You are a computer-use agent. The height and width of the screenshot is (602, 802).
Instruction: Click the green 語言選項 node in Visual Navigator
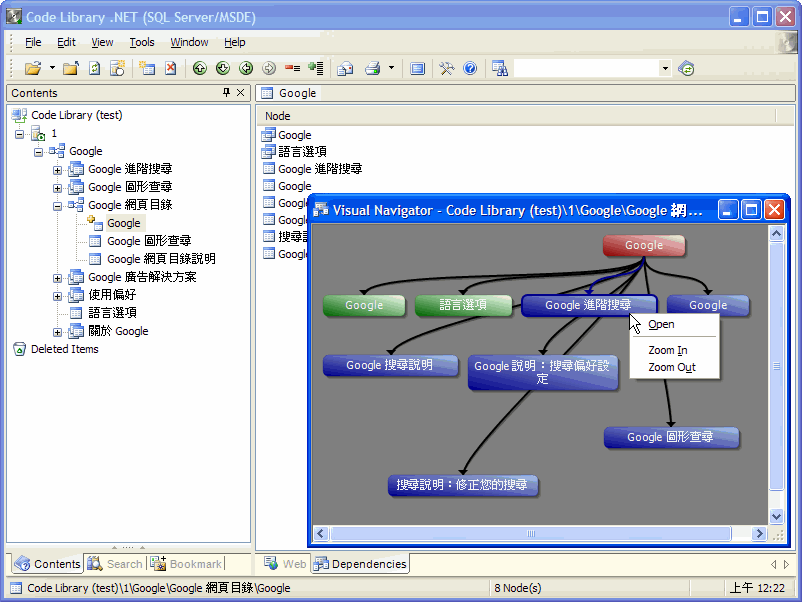(463, 305)
